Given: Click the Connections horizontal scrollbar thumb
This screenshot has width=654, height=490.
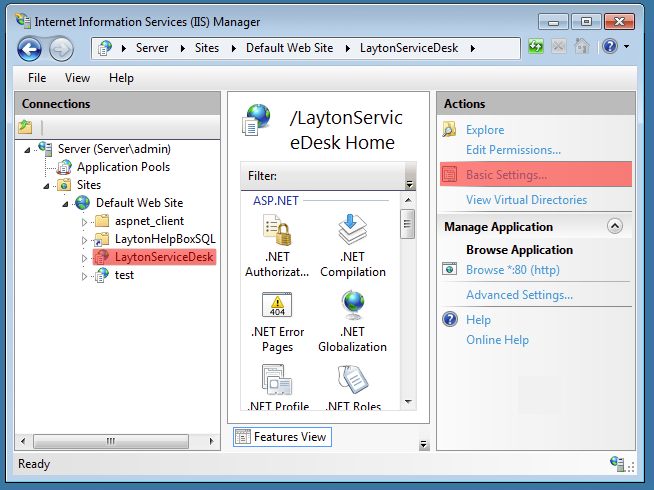Looking at the screenshot, I should click(x=111, y=441).
